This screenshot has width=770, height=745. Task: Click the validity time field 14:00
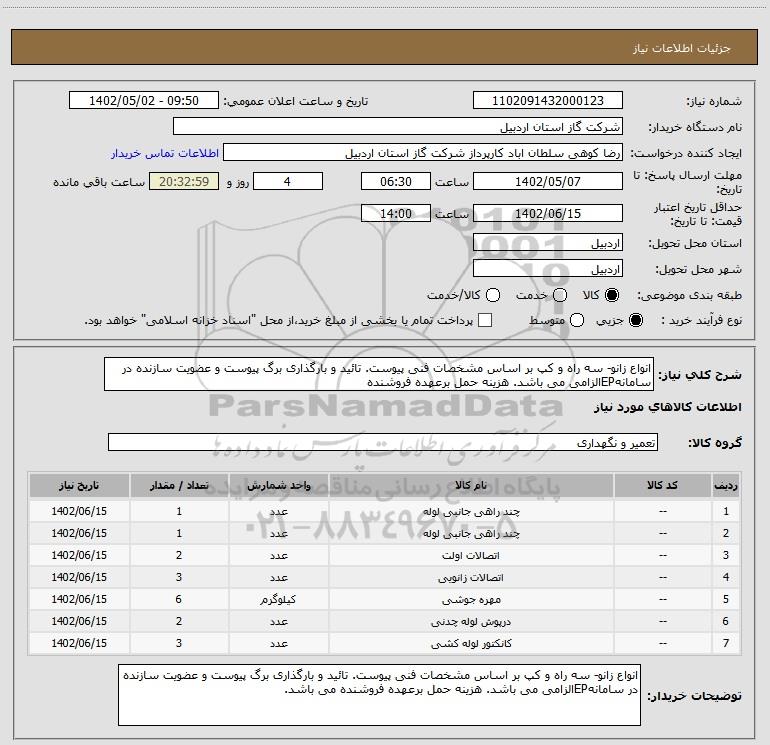coord(396,213)
